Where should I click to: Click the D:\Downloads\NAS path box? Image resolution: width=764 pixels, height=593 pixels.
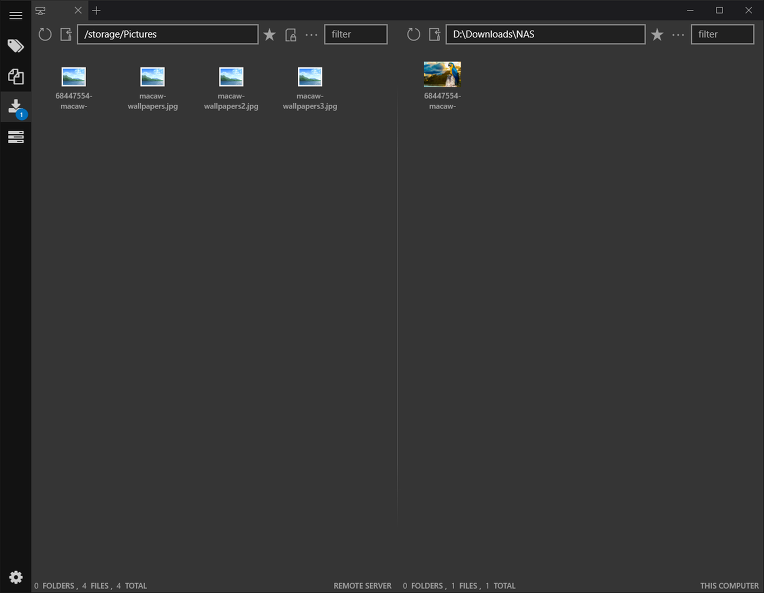click(x=545, y=35)
